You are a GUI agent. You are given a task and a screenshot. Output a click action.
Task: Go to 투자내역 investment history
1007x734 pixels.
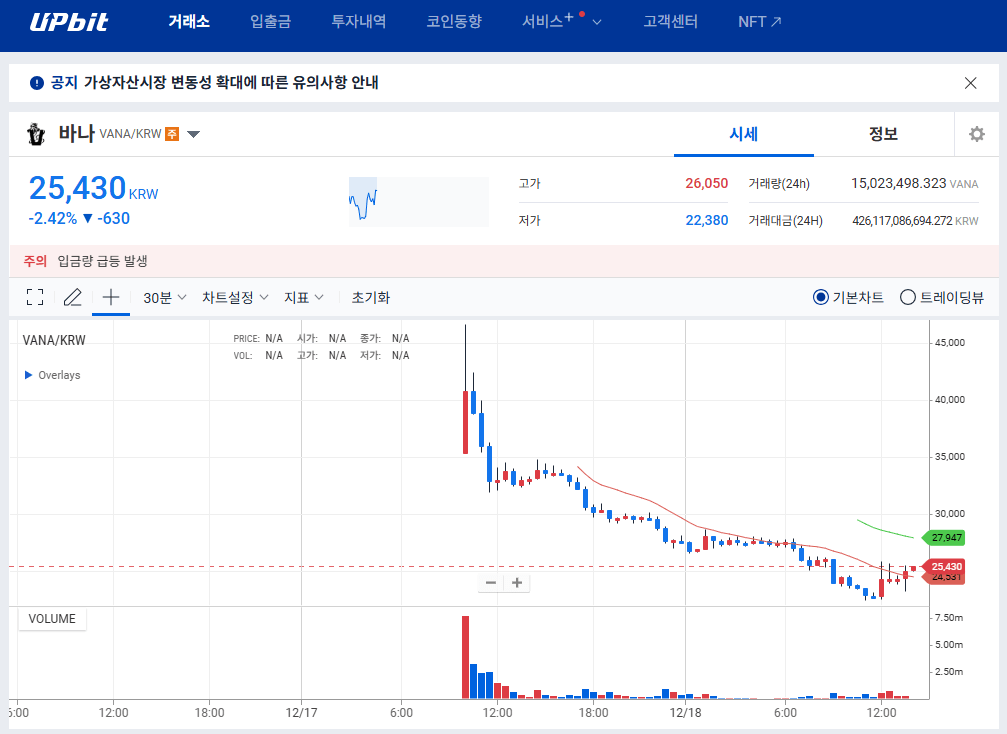pos(358,21)
